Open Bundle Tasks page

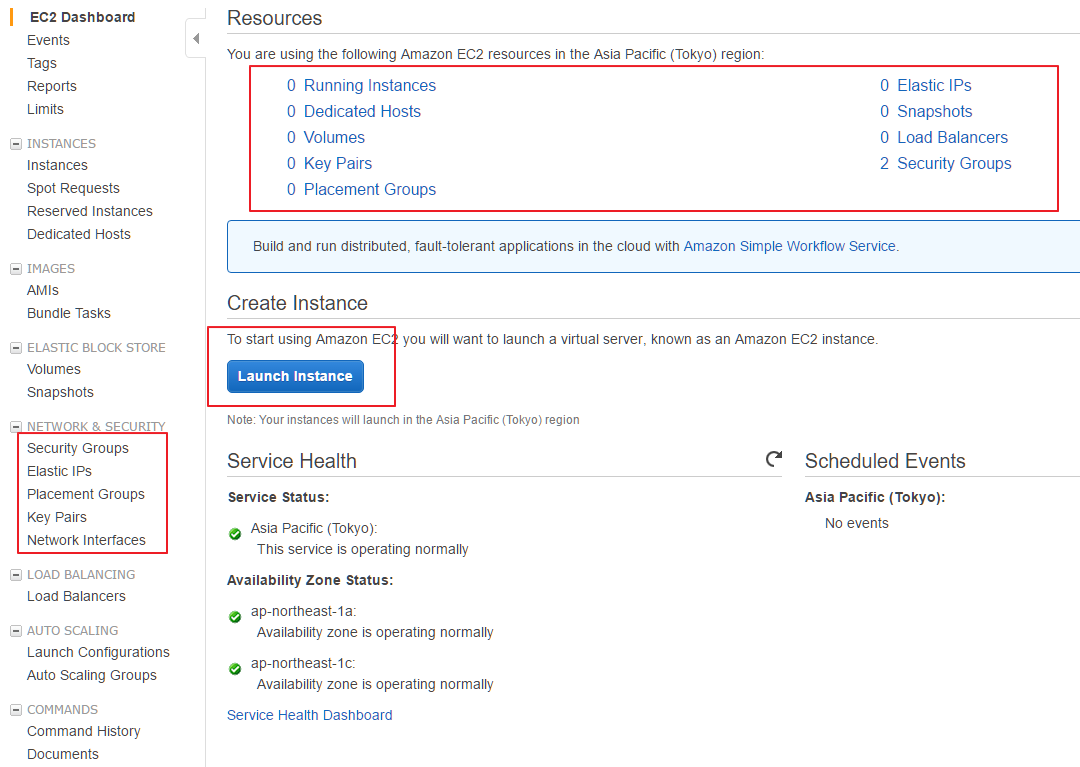69,313
